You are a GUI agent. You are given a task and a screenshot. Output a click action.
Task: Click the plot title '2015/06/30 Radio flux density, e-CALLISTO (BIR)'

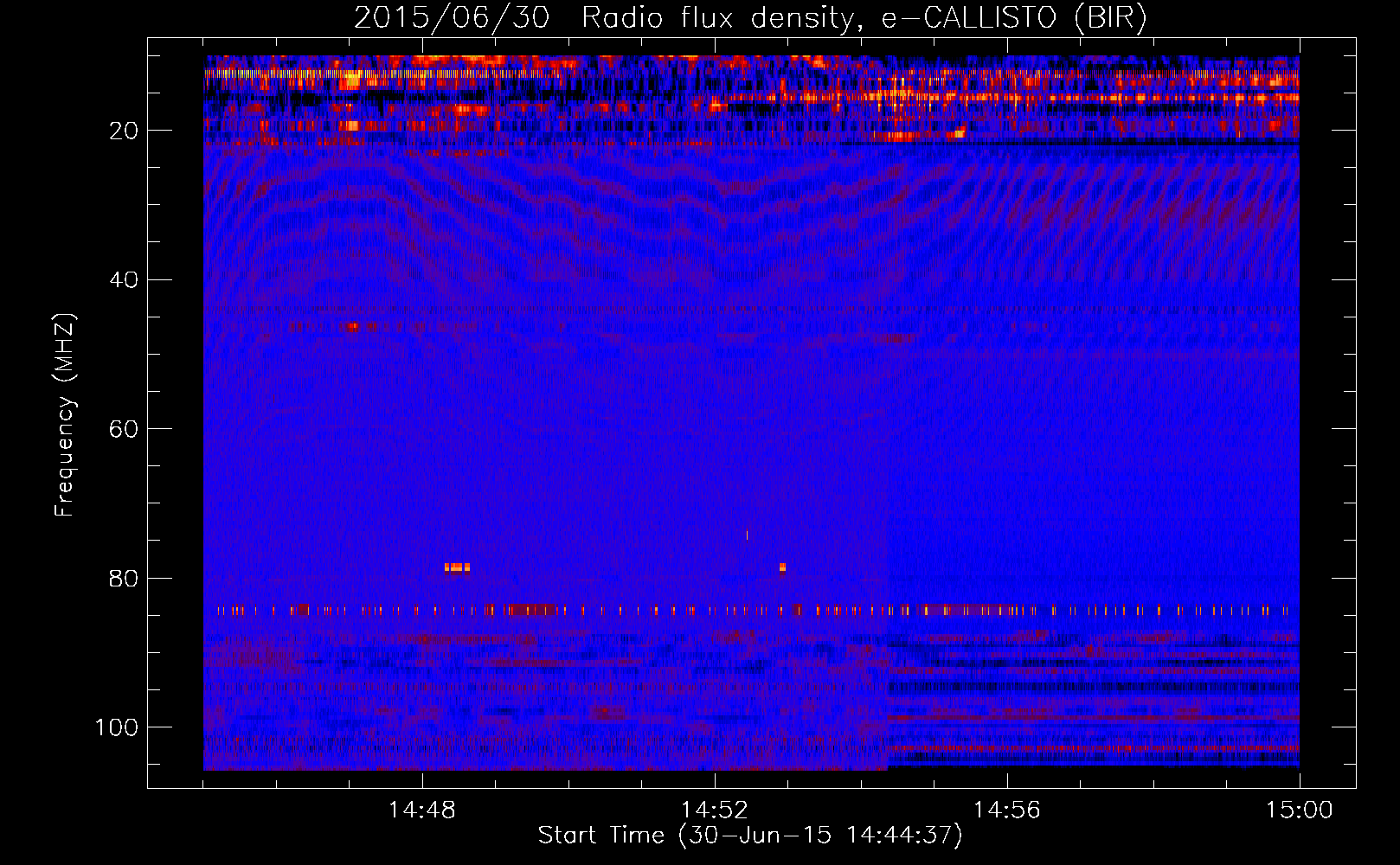pyautogui.click(x=750, y=18)
